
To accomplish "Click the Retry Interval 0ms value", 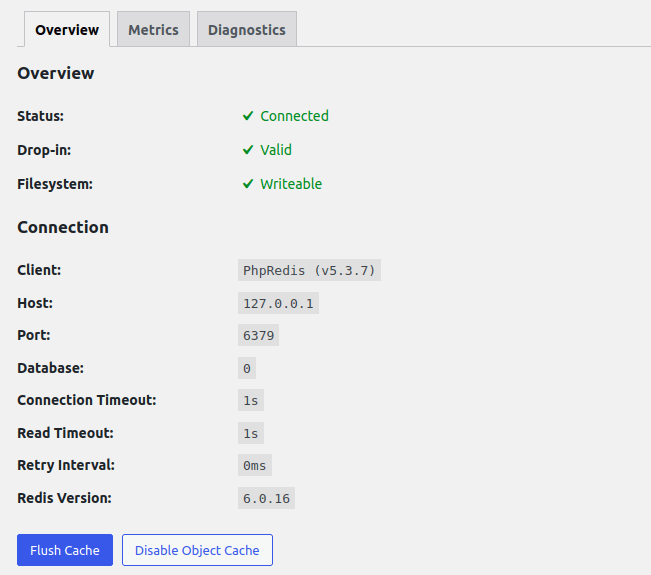I will coord(254,465).
